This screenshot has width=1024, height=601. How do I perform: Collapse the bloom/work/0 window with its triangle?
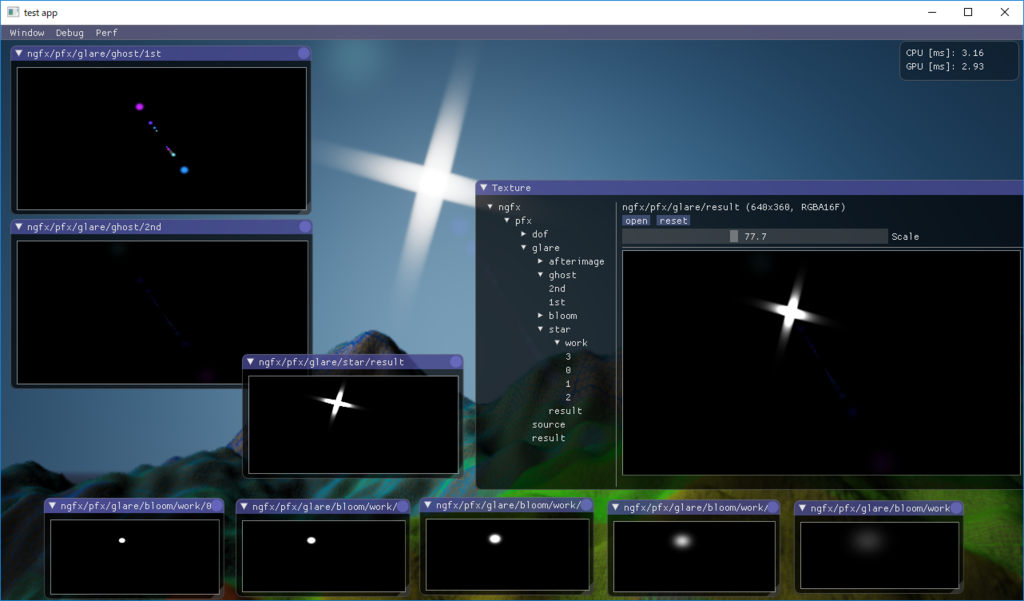pyautogui.click(x=52, y=506)
